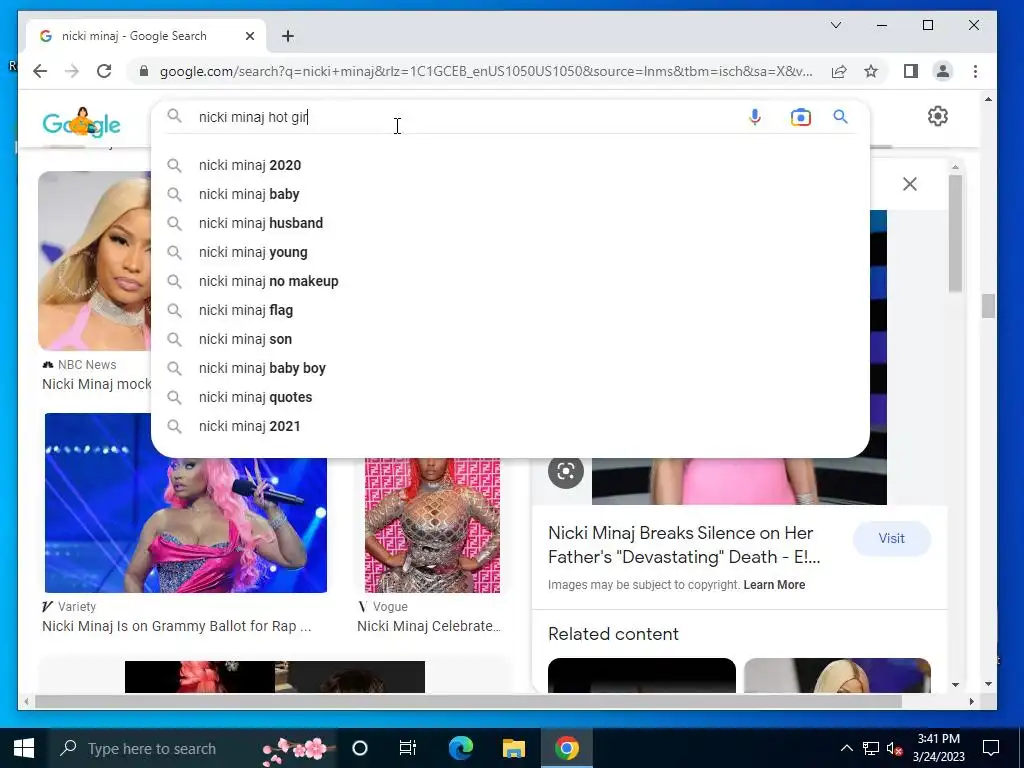The height and width of the screenshot is (768, 1024).
Task: Open the taskbar clock and date
Action: point(938,748)
